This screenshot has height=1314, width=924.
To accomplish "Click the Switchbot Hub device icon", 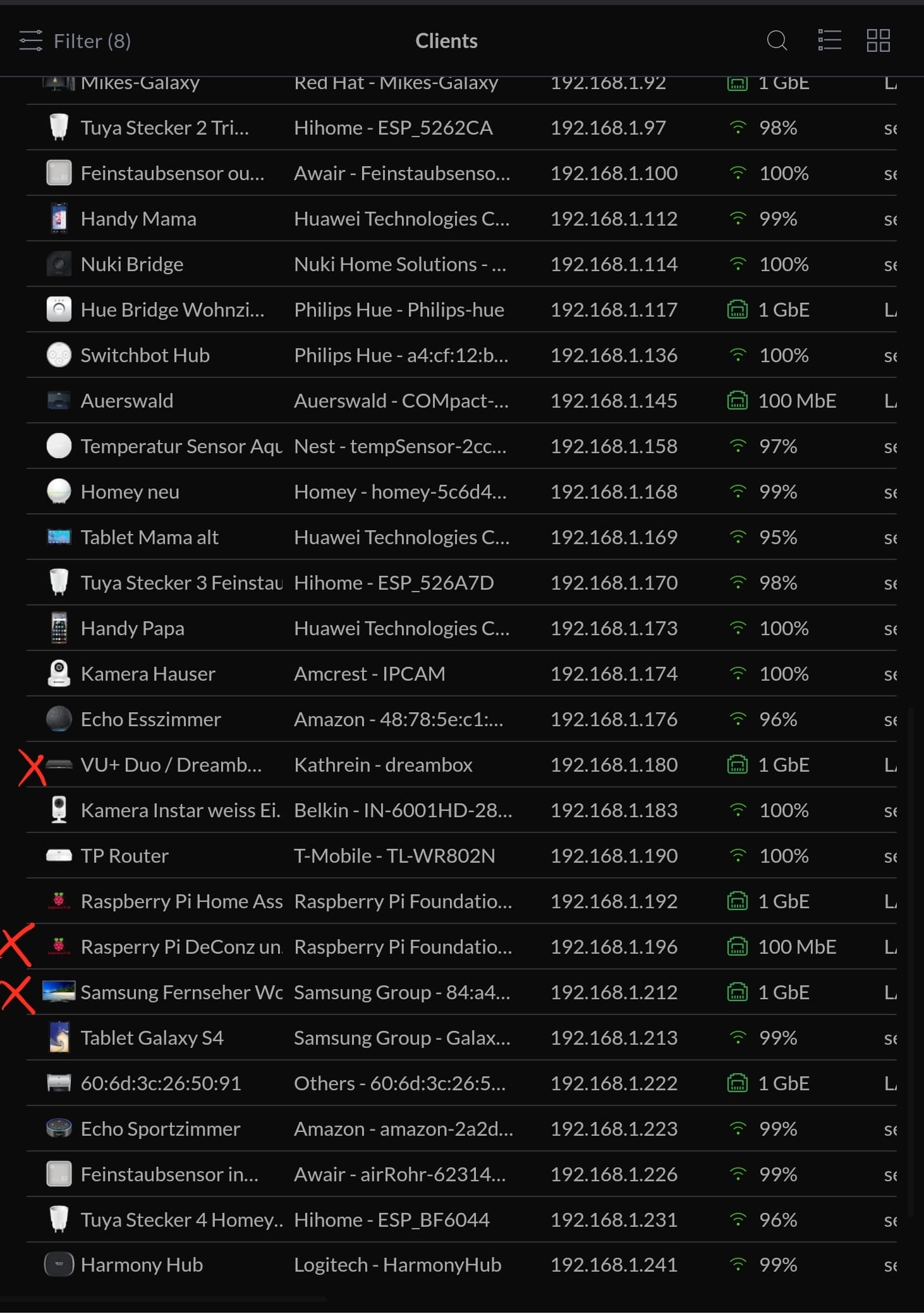I will click(x=59, y=355).
